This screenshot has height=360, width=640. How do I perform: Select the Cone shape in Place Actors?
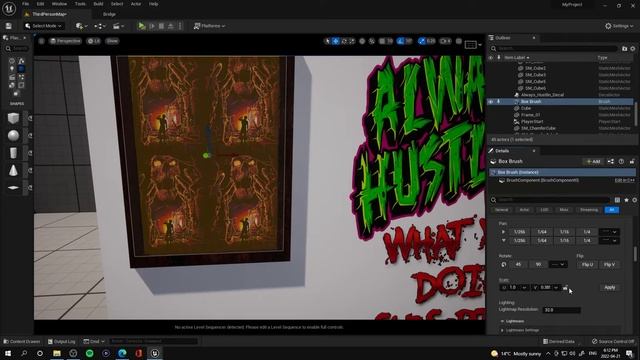[13, 170]
